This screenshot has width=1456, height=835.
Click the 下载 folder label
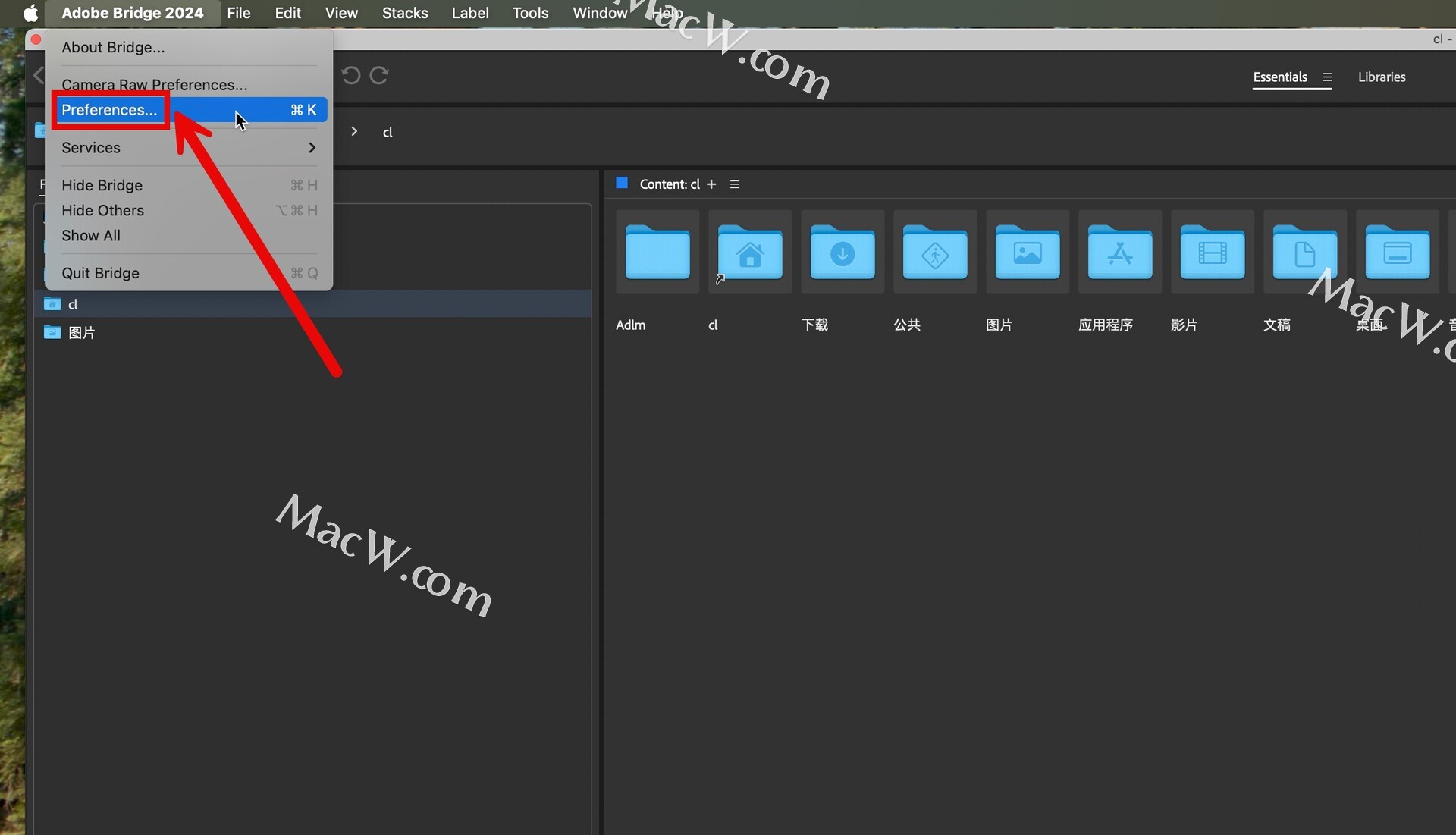coord(814,325)
